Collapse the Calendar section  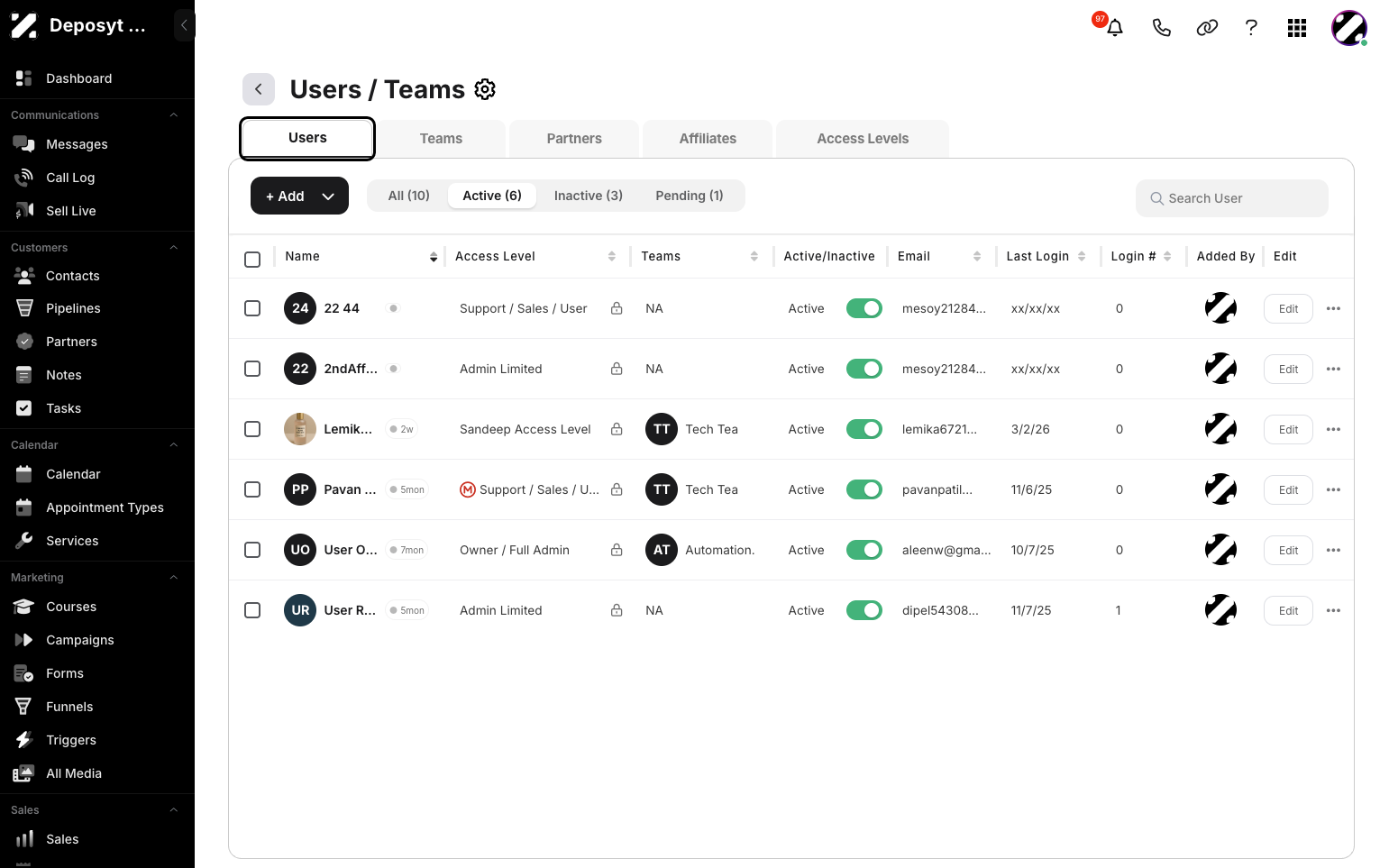tap(174, 445)
